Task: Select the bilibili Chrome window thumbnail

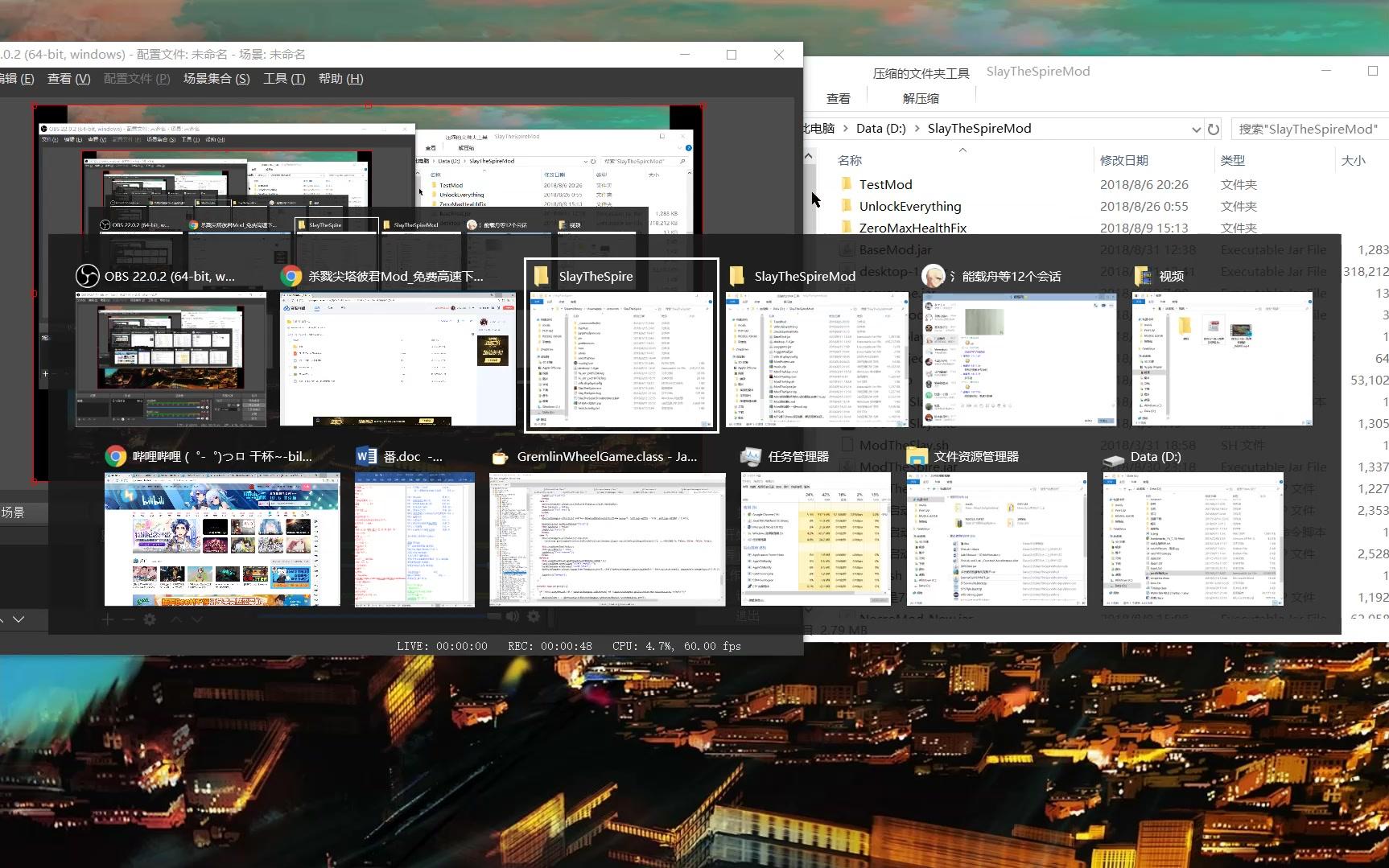Action: point(222,539)
